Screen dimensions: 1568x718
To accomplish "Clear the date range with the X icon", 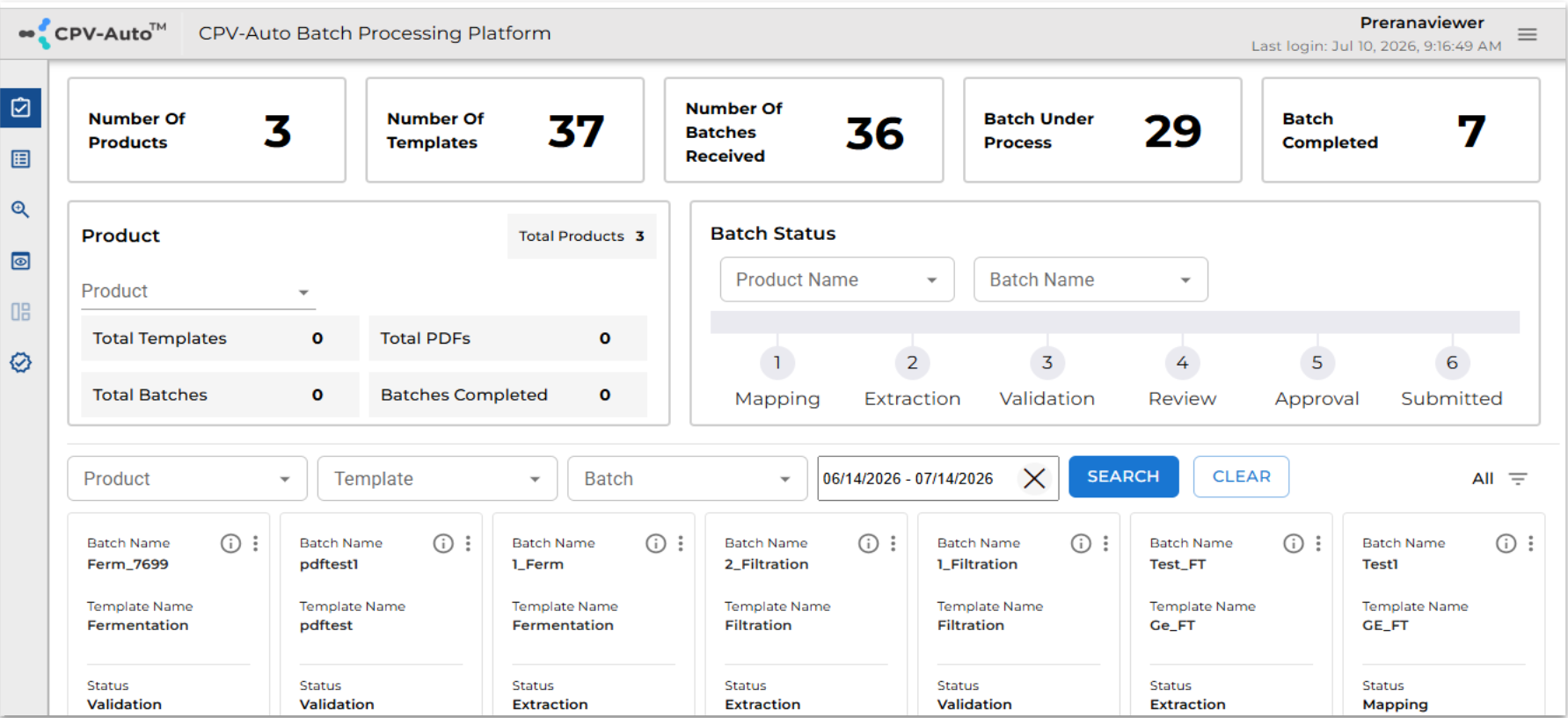I will pos(1034,478).
